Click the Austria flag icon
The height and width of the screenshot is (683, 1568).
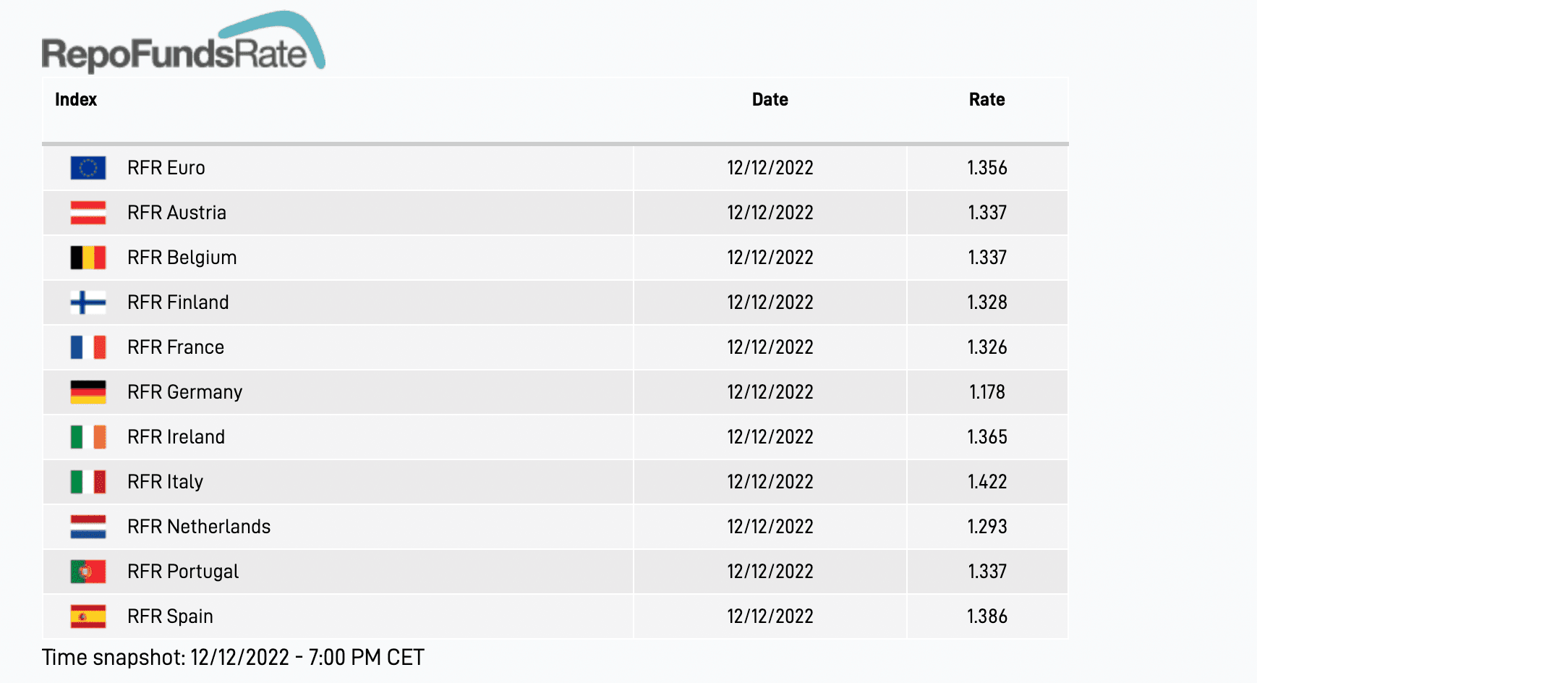click(x=88, y=213)
